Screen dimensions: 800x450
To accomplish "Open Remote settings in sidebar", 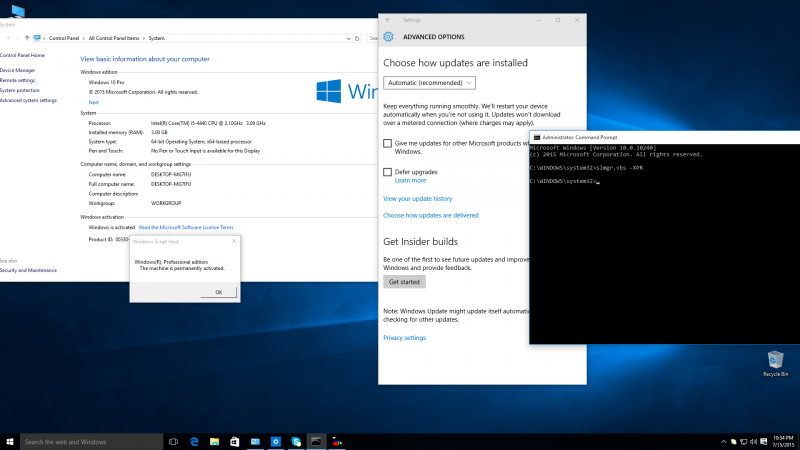I will [x=17, y=81].
